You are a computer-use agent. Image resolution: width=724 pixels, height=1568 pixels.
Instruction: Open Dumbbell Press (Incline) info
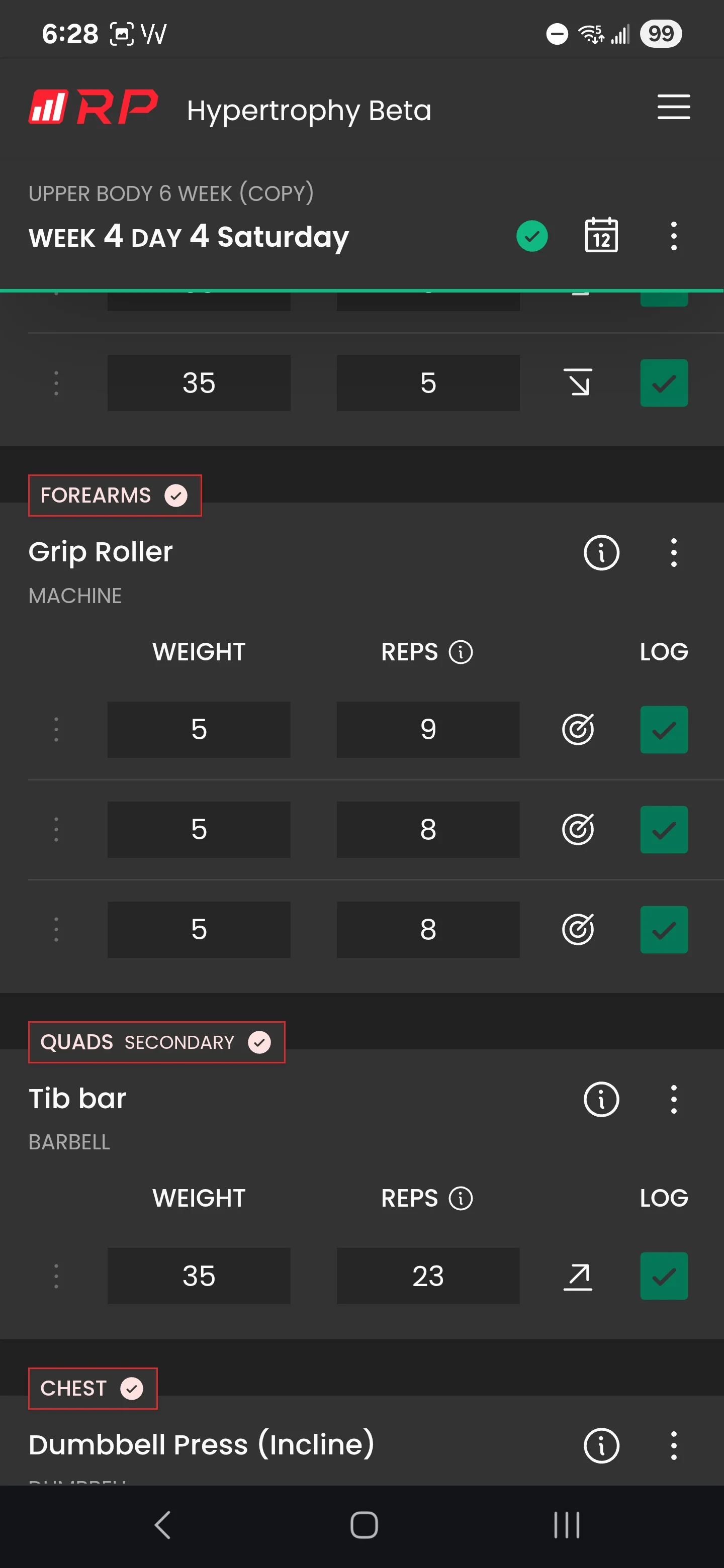(601, 1446)
